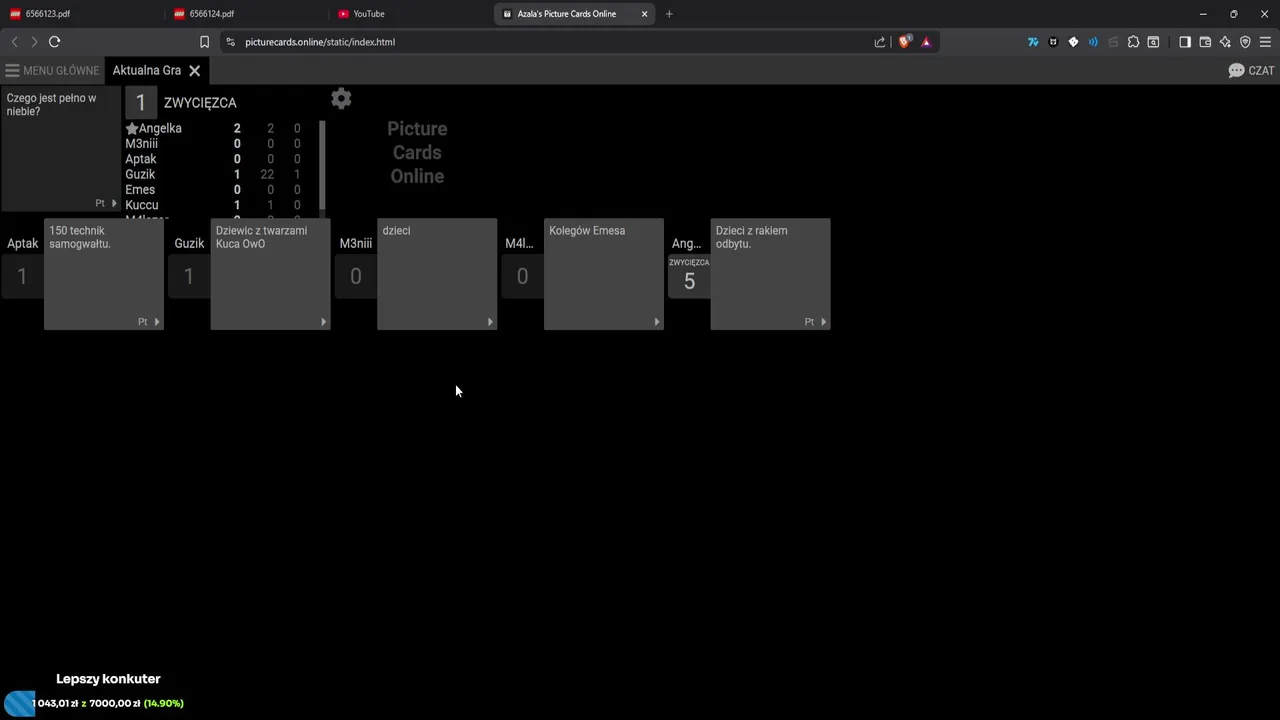Toggle the browser sidebar panel
The height and width of the screenshot is (720, 1280).
point(1185,42)
